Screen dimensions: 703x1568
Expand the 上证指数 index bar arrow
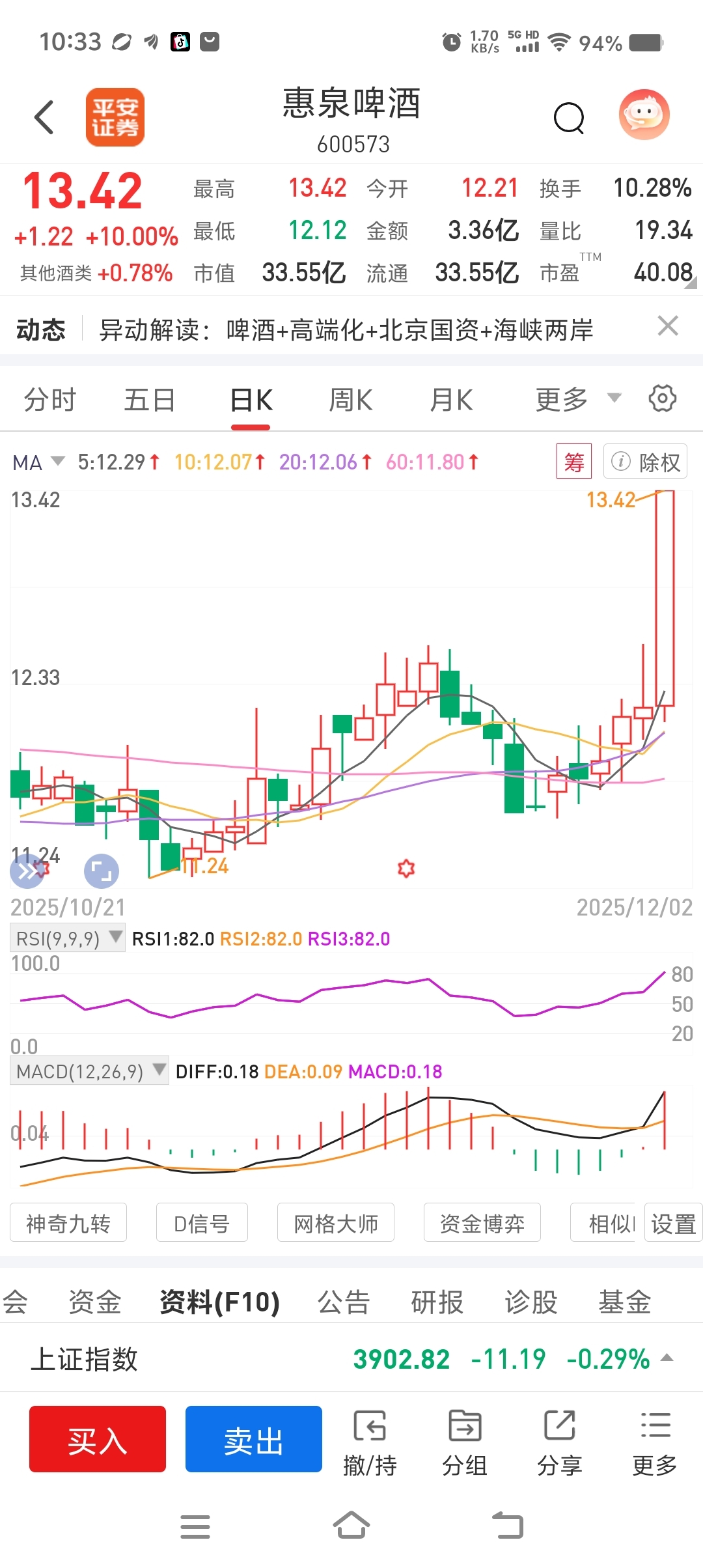[667, 1358]
